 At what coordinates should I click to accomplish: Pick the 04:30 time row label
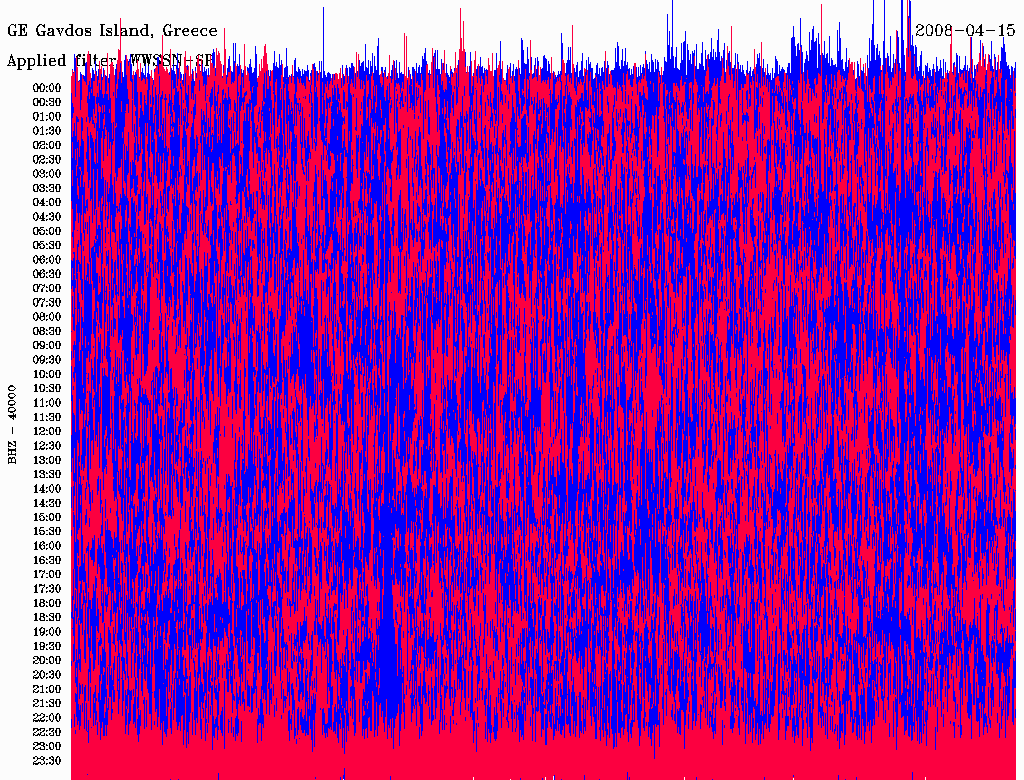point(47,217)
